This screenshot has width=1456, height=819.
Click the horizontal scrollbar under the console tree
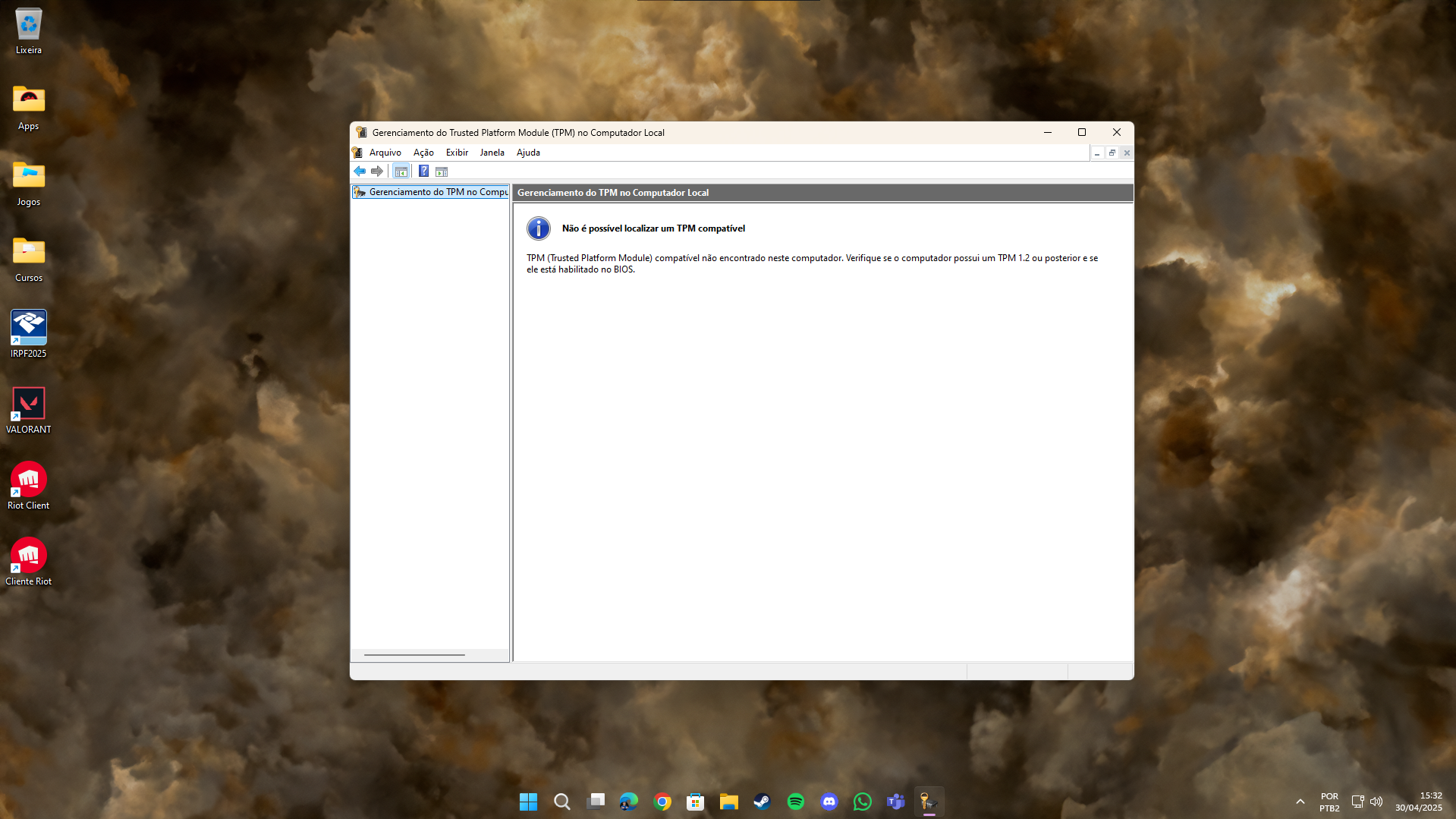point(414,655)
